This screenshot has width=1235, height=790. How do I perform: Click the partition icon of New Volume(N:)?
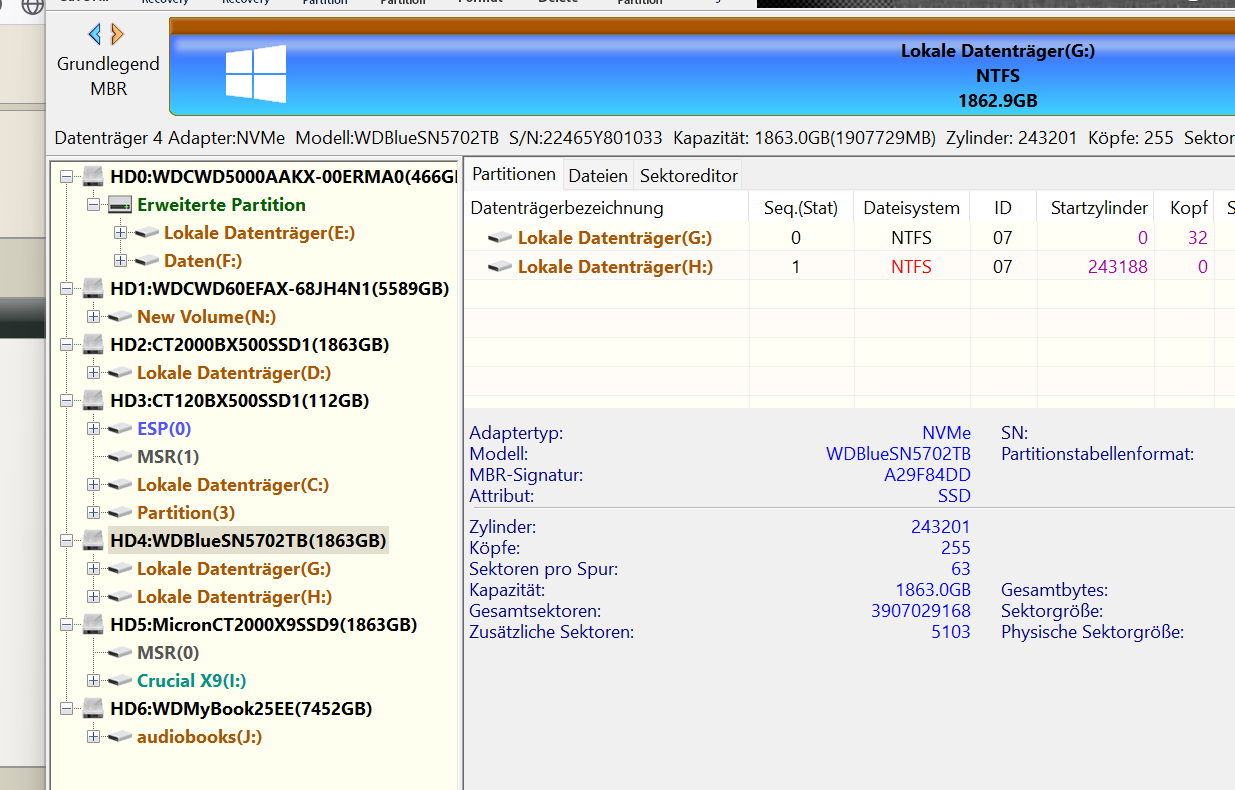point(120,317)
